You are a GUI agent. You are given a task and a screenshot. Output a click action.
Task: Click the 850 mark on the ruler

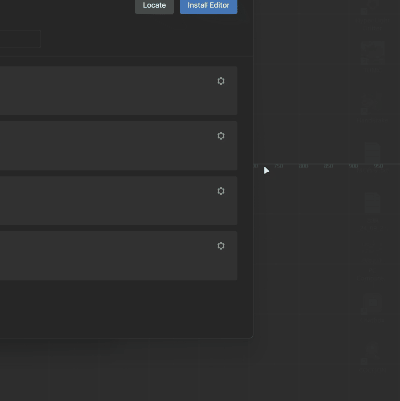[328, 166]
